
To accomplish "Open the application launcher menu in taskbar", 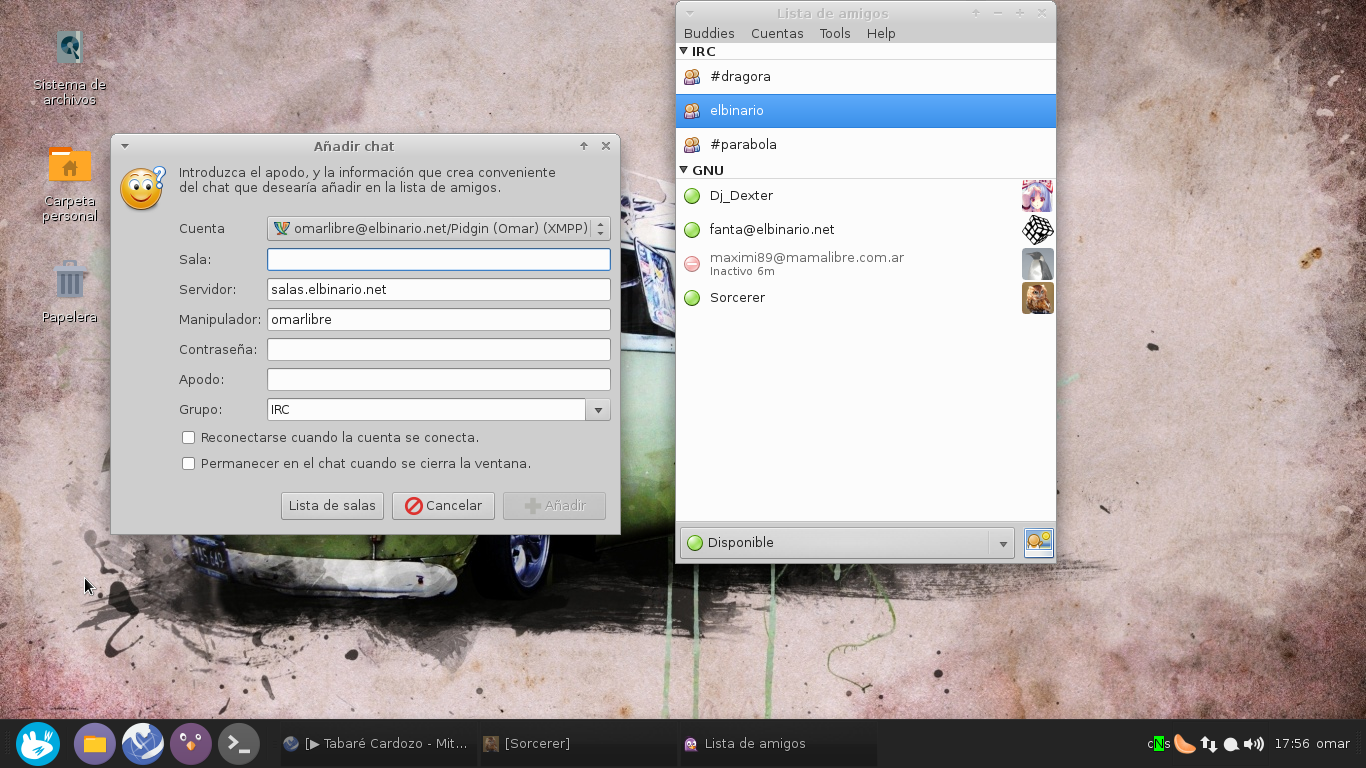I will pos(38,744).
